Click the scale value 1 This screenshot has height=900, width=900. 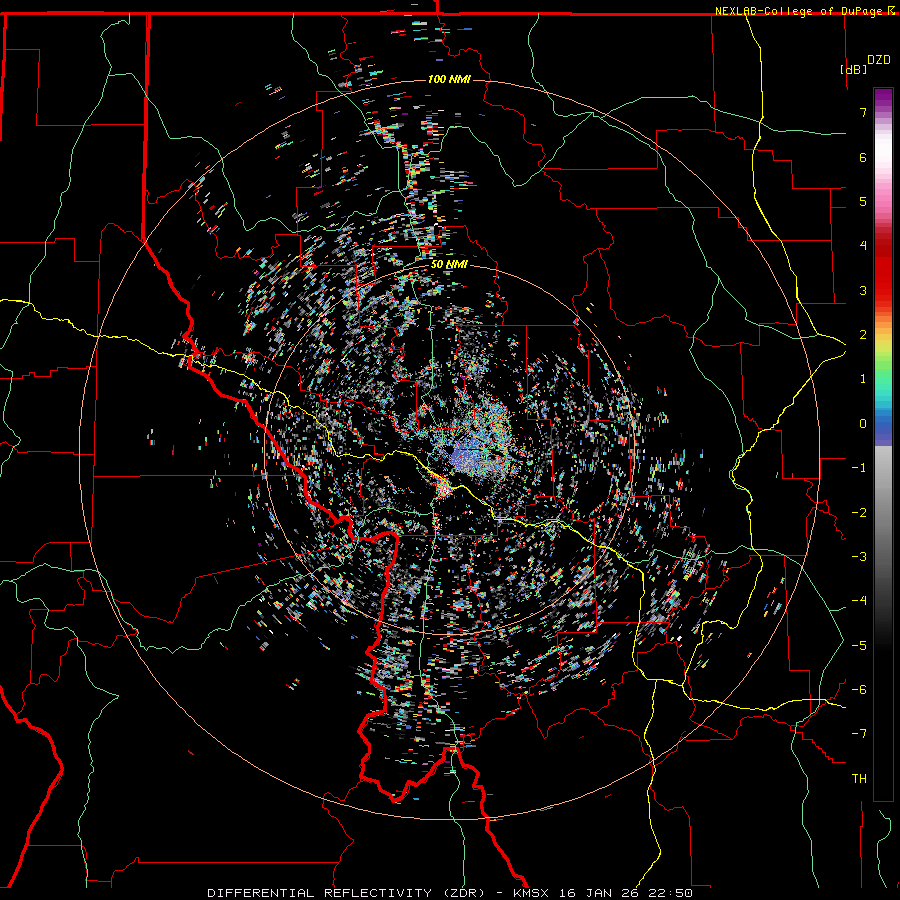tap(863, 379)
